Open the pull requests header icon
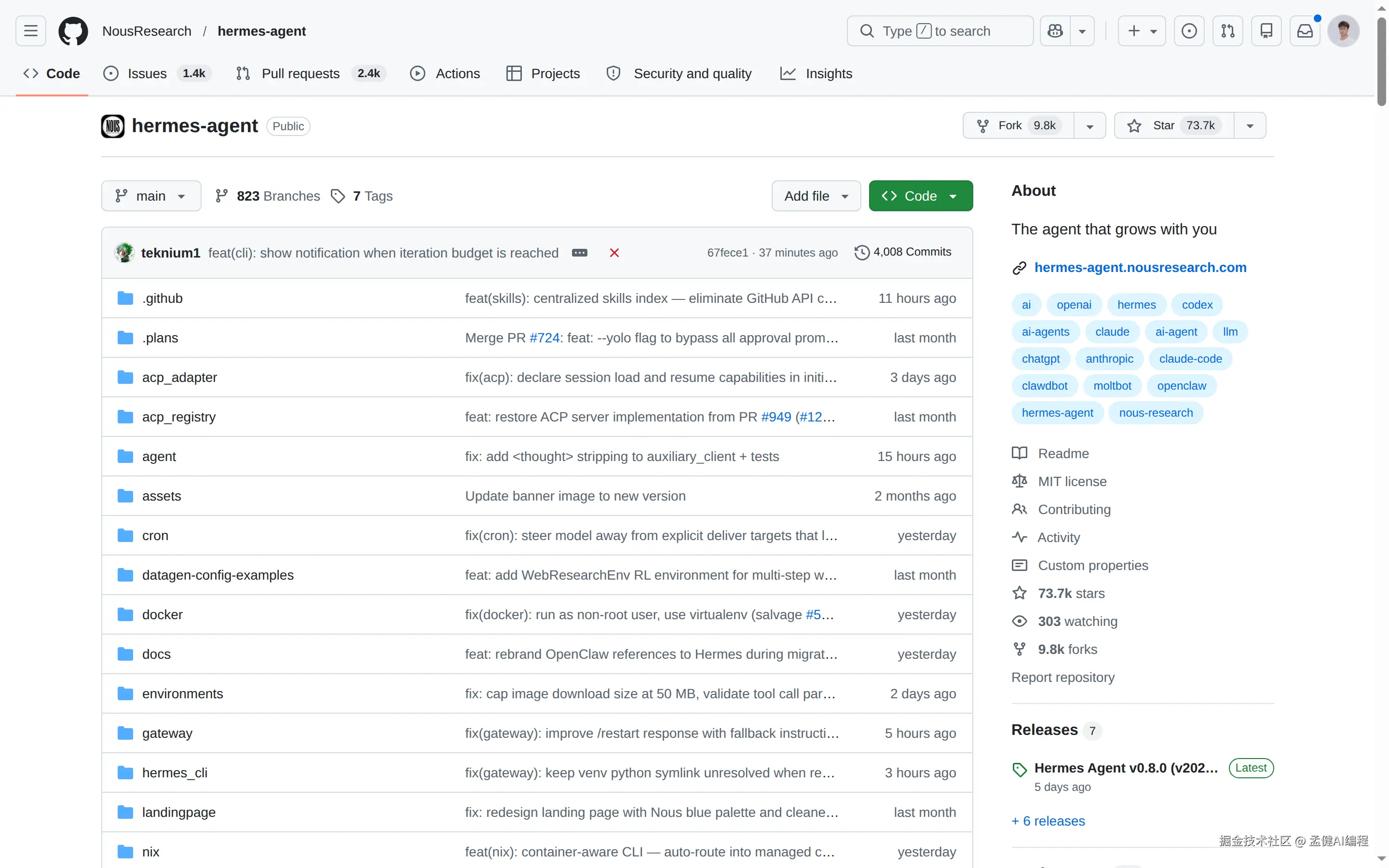Screen dimensions: 1389x868 (x=1227, y=31)
